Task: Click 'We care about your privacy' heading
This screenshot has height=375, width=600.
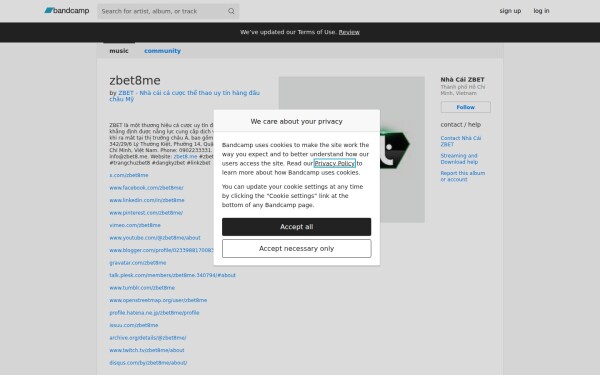Action: (297, 121)
